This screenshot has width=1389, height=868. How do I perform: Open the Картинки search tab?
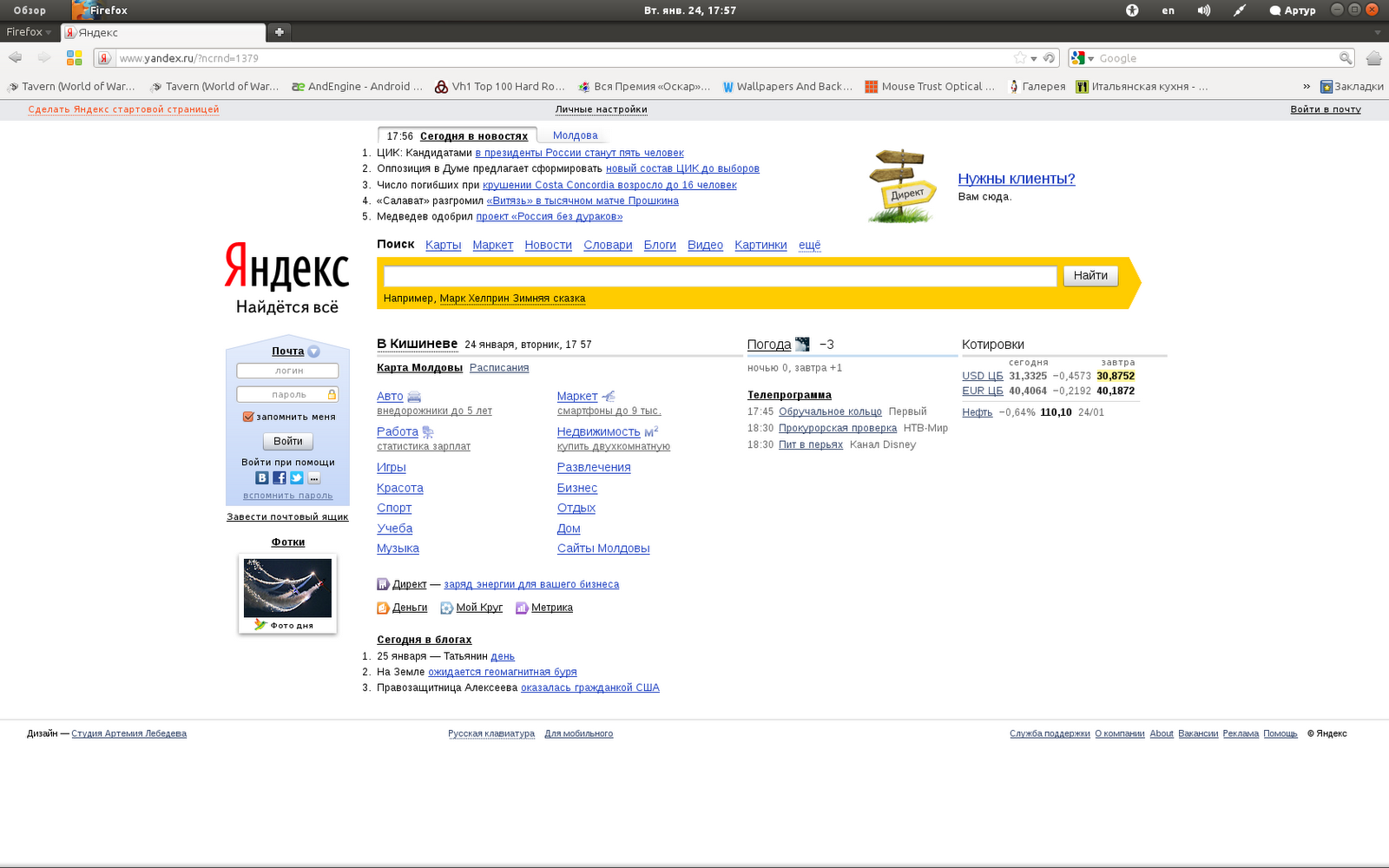click(x=760, y=246)
